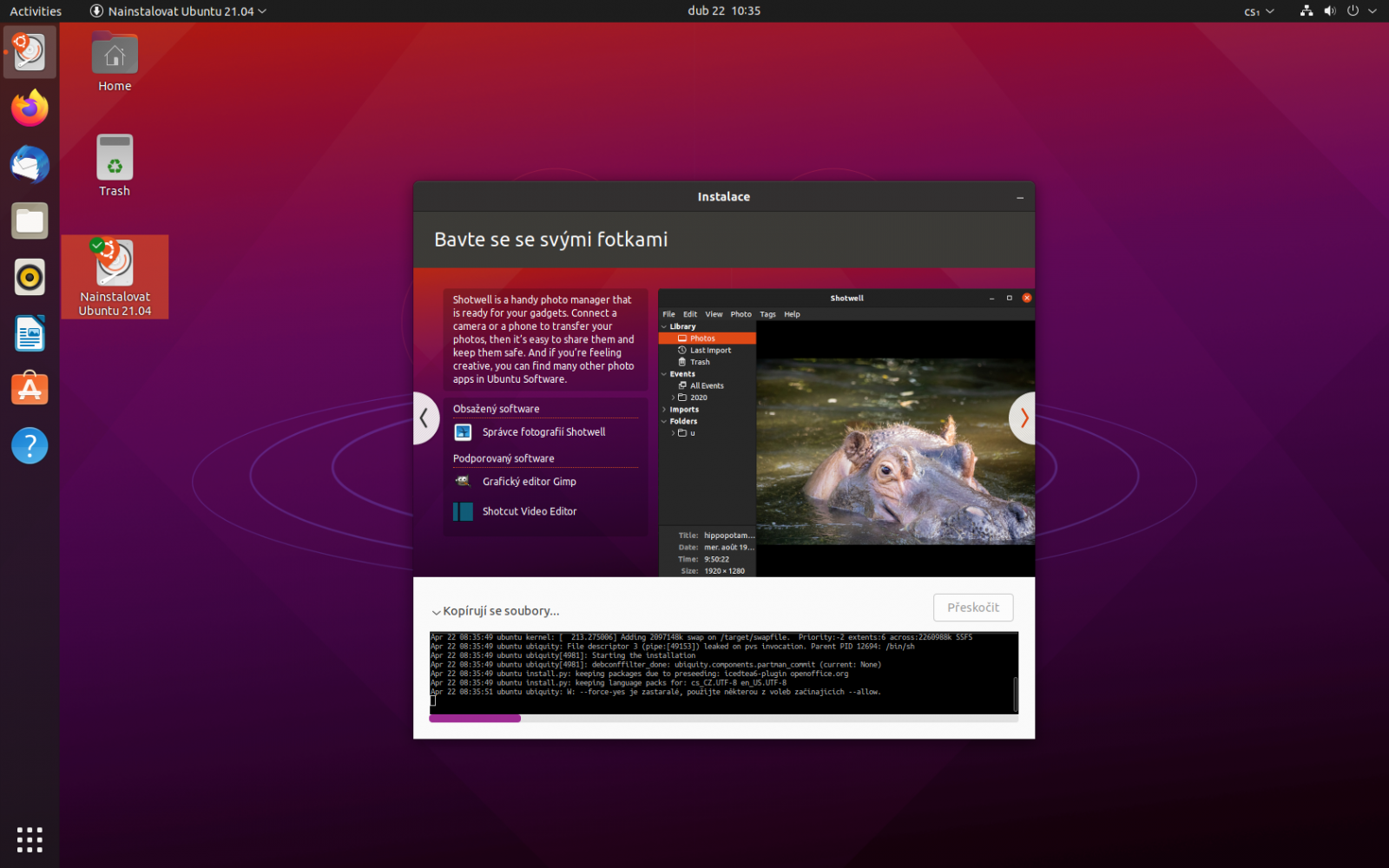This screenshot has height=868, width=1389.
Task: Collapse the Kopírují se soubory log section
Action: click(x=437, y=611)
